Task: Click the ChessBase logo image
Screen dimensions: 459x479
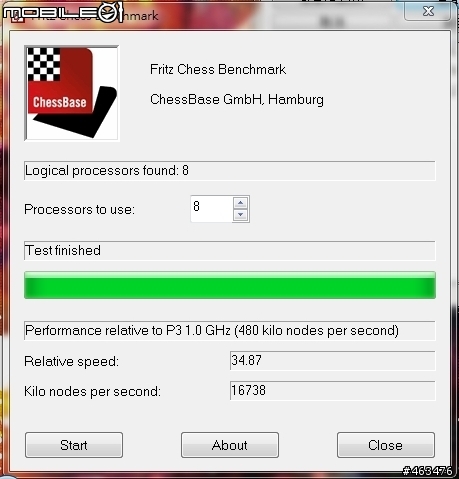Action: coord(72,93)
